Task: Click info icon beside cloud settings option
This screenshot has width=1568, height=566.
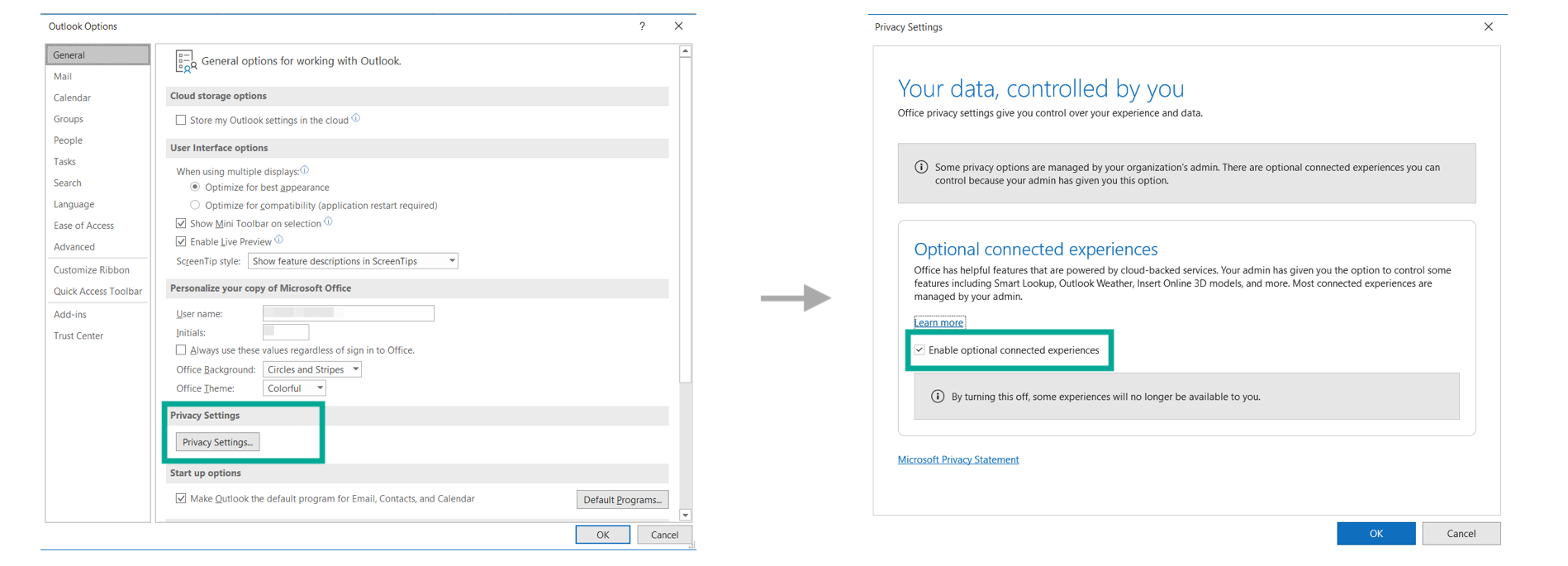Action: [x=356, y=118]
